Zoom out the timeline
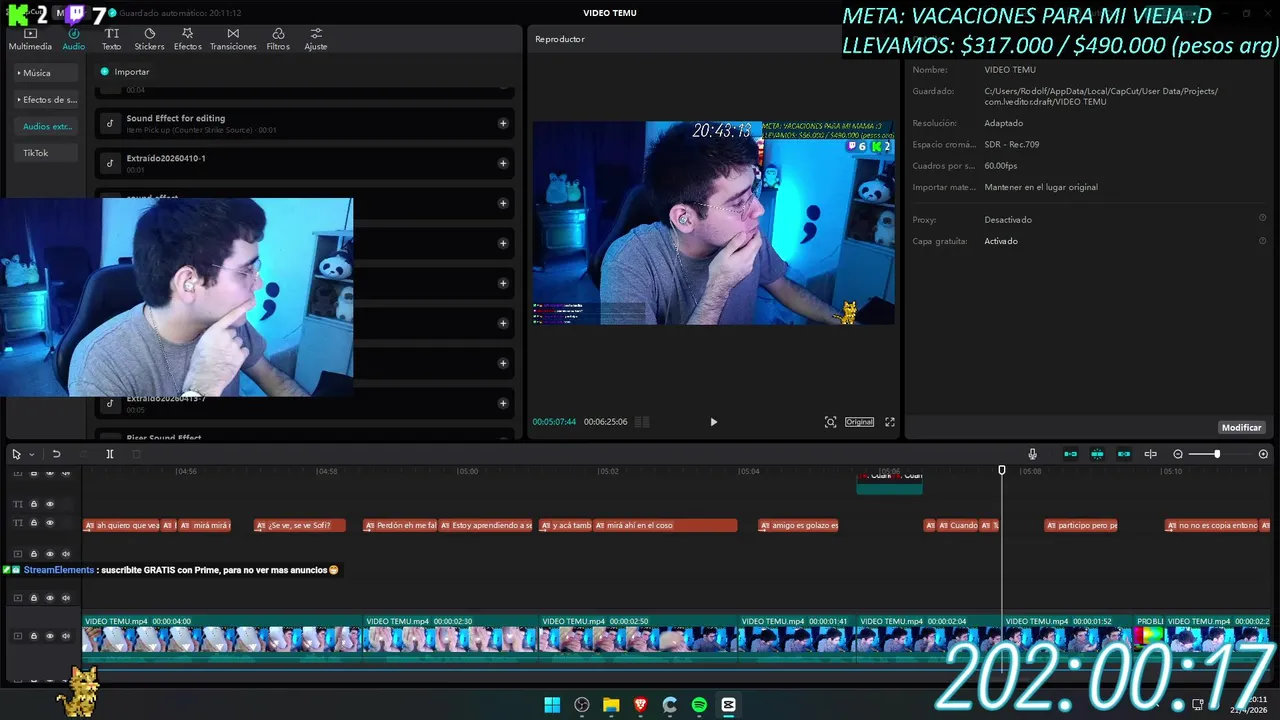This screenshot has height=720, width=1280. click(1178, 454)
